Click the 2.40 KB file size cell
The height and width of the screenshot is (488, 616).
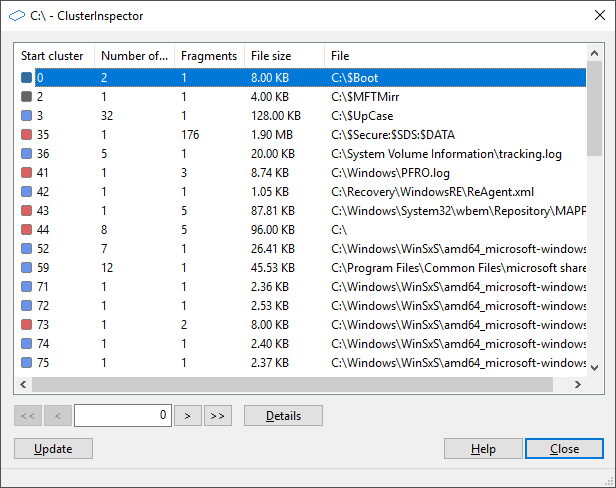click(x=270, y=344)
